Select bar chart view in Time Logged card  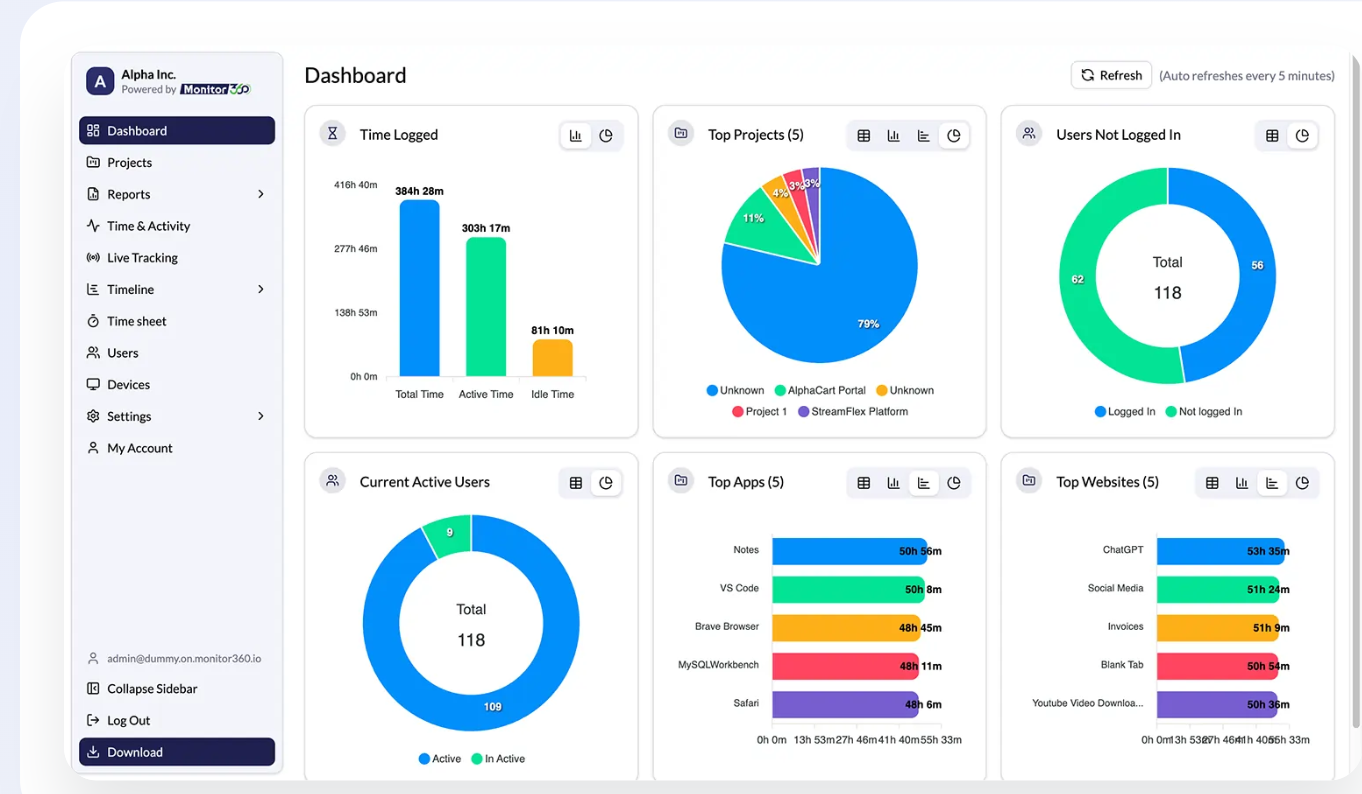pos(576,136)
